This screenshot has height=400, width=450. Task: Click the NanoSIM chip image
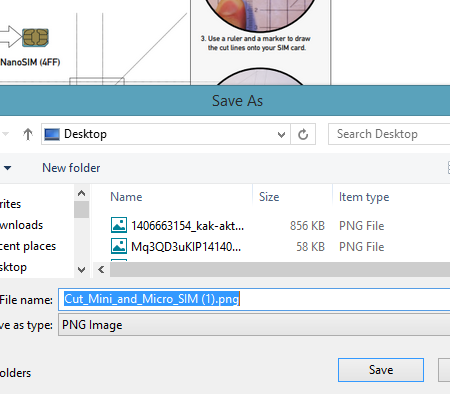(x=35, y=37)
